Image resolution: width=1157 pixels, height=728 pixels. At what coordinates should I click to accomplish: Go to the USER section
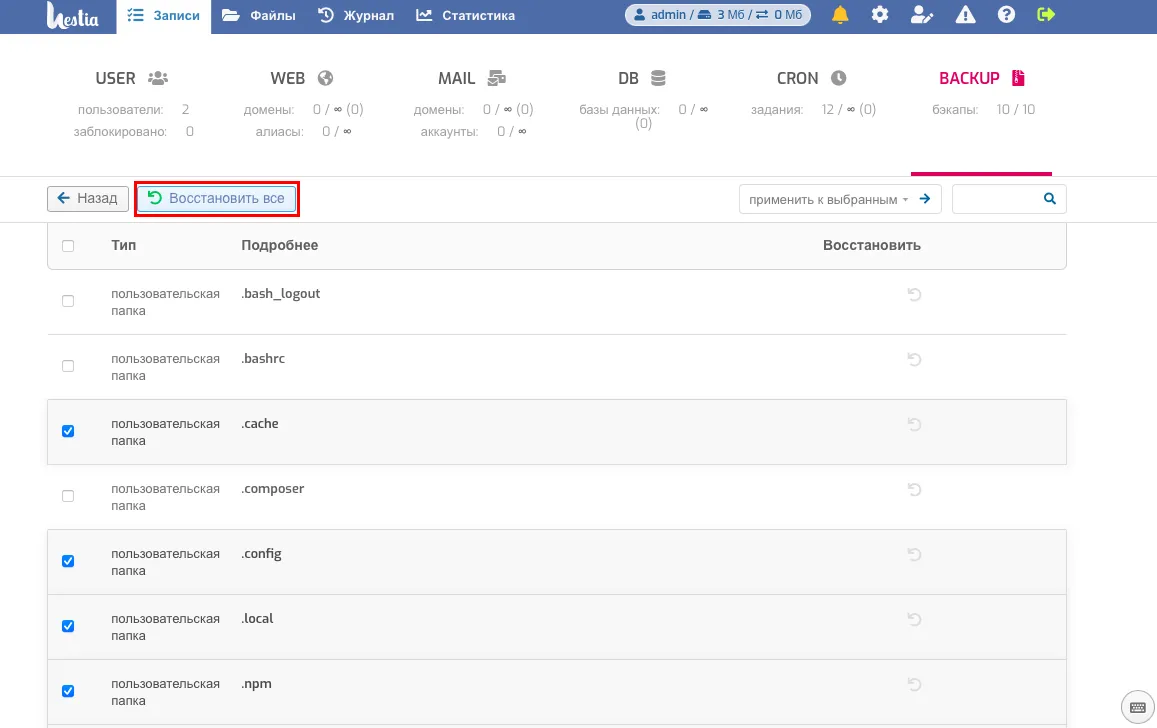click(x=116, y=78)
